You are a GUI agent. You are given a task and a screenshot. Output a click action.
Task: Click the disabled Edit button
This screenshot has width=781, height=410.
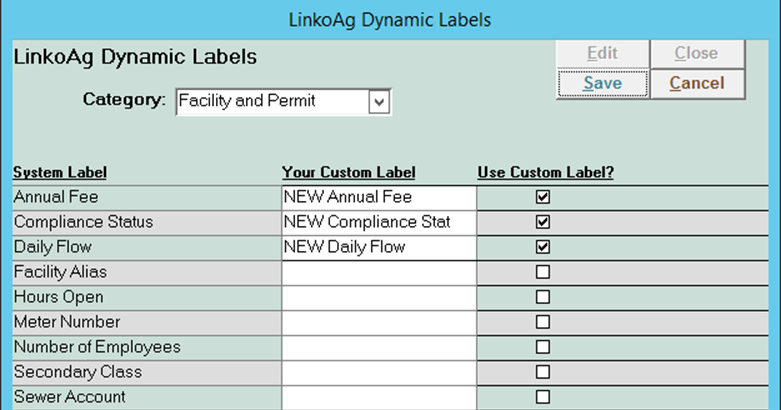click(x=603, y=53)
